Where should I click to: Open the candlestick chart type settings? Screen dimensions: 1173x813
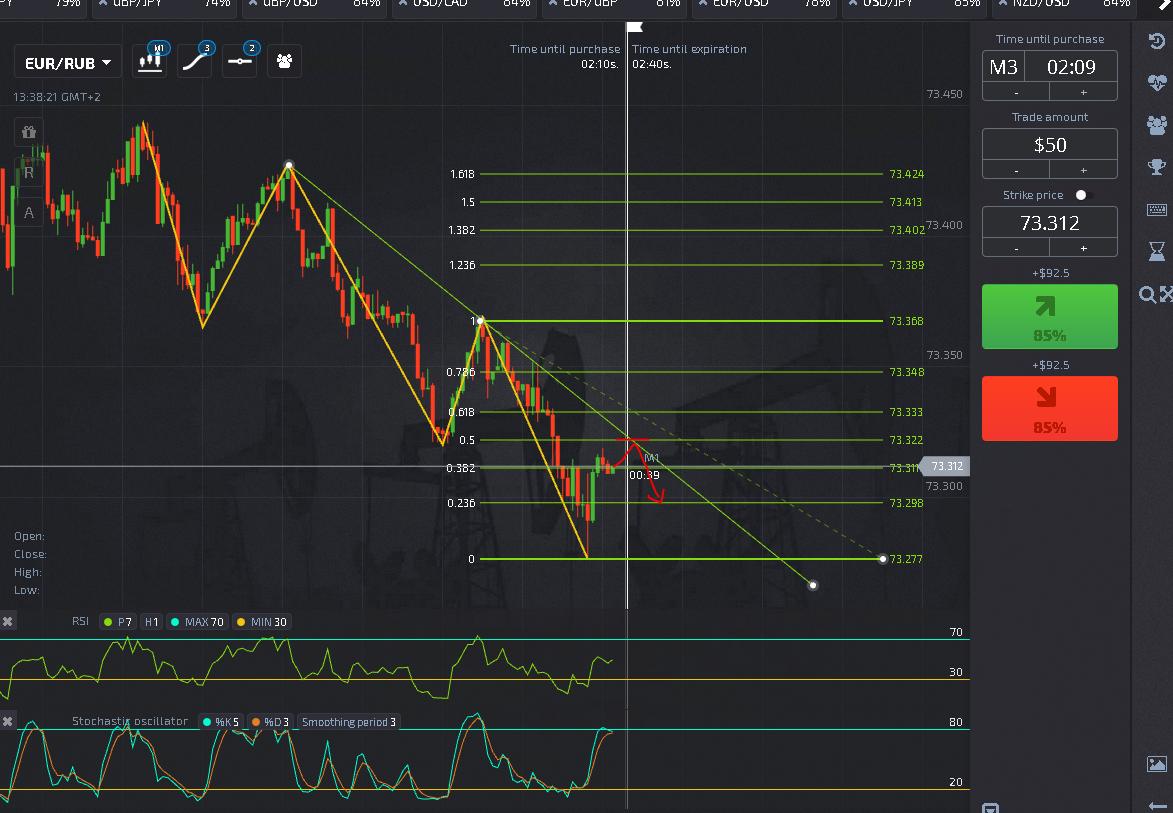(150, 61)
